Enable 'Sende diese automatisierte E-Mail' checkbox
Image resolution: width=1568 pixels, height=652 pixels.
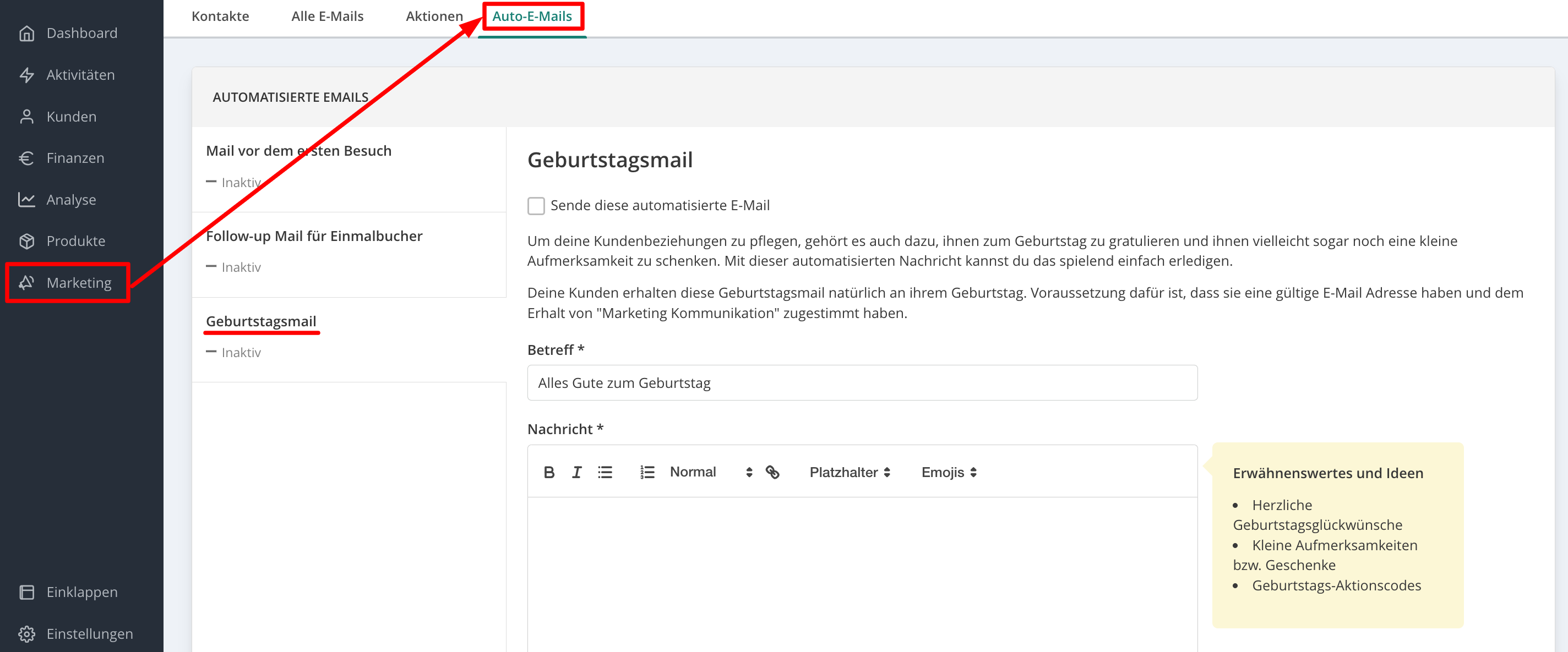pos(536,206)
